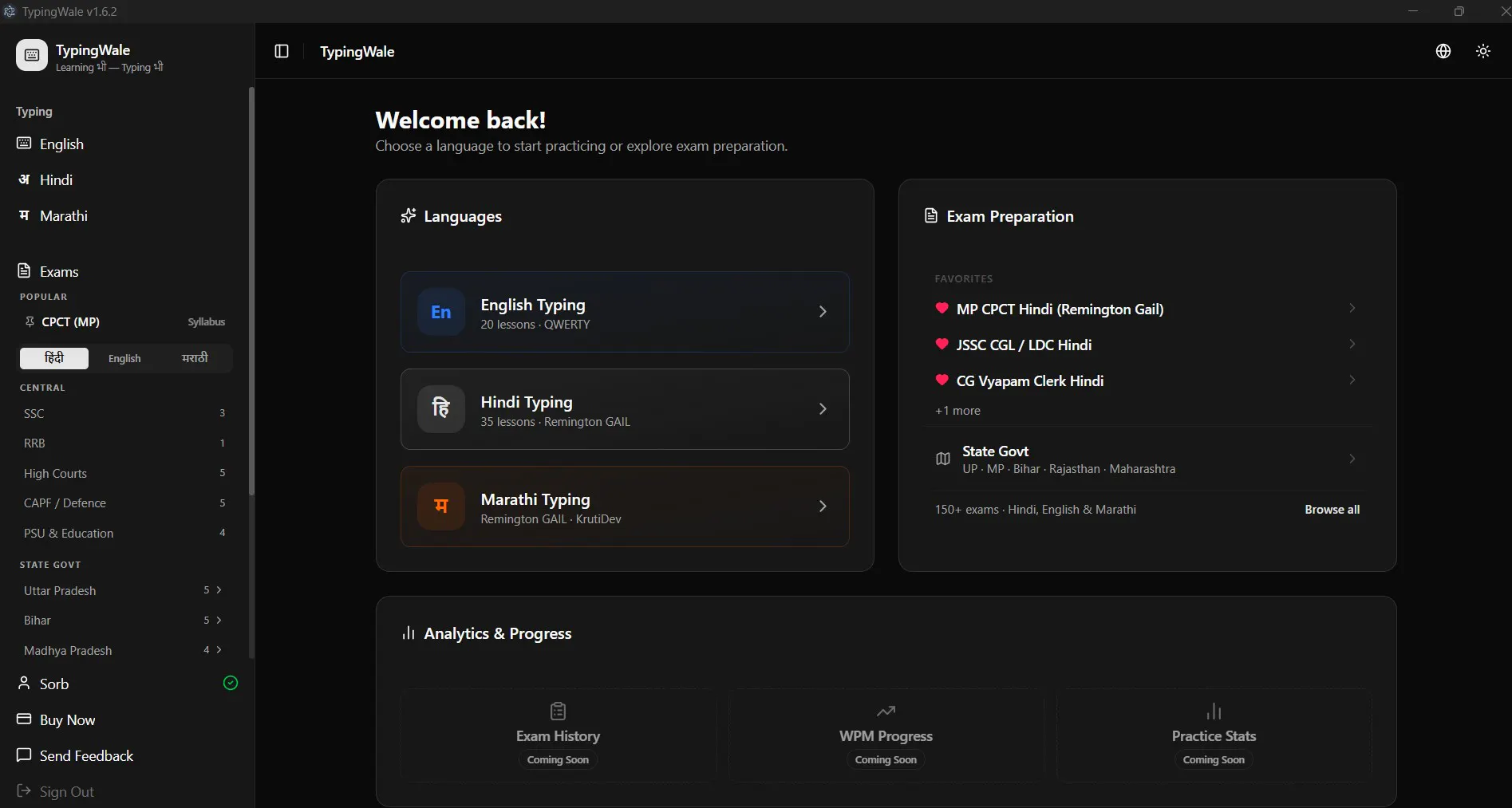Viewport: 1512px width, 808px height.
Task: Click the "150+ exams · Hindi, English & Marathi" text
Action: [x=1036, y=510]
